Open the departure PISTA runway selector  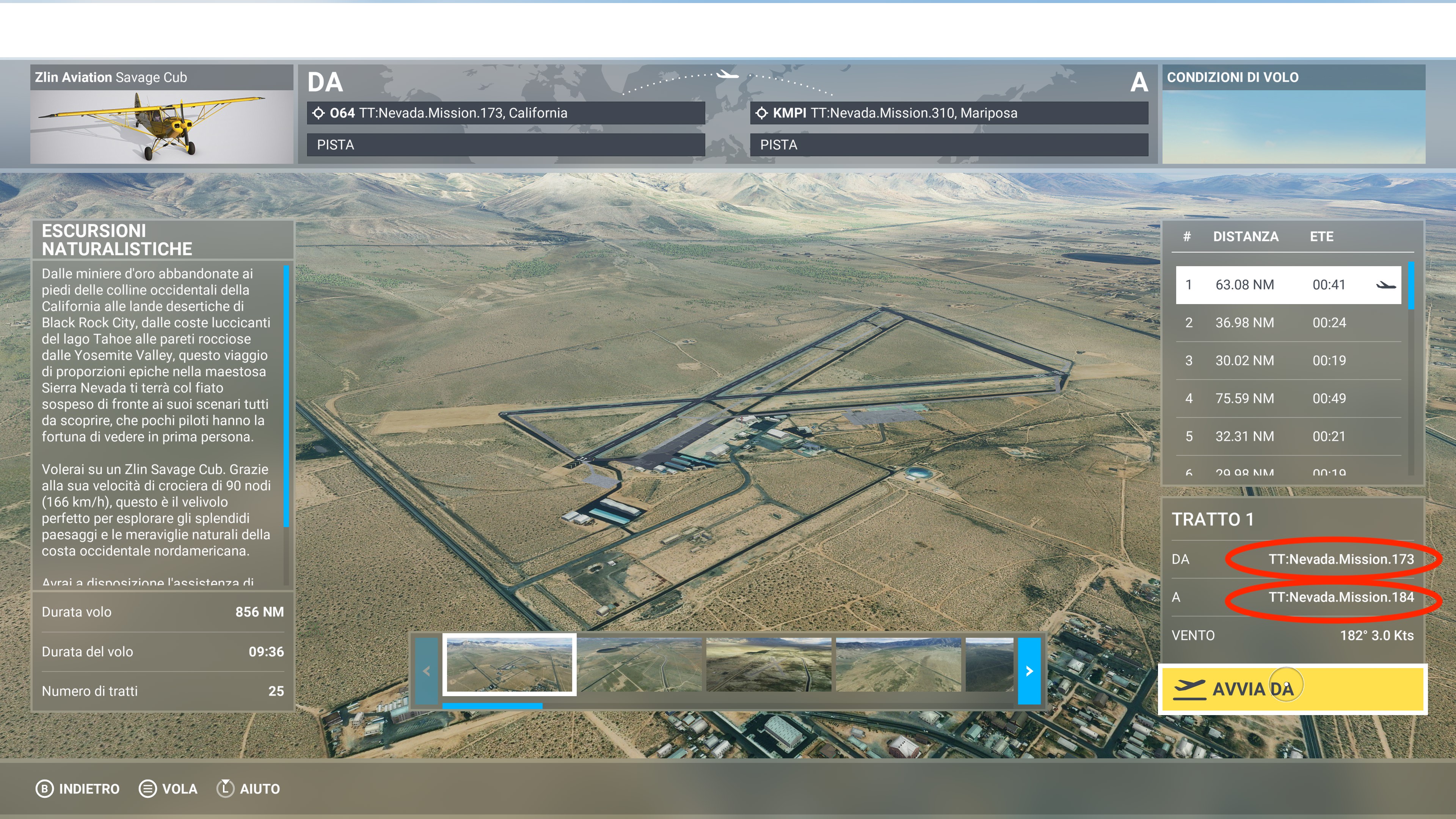pyautogui.click(x=506, y=145)
